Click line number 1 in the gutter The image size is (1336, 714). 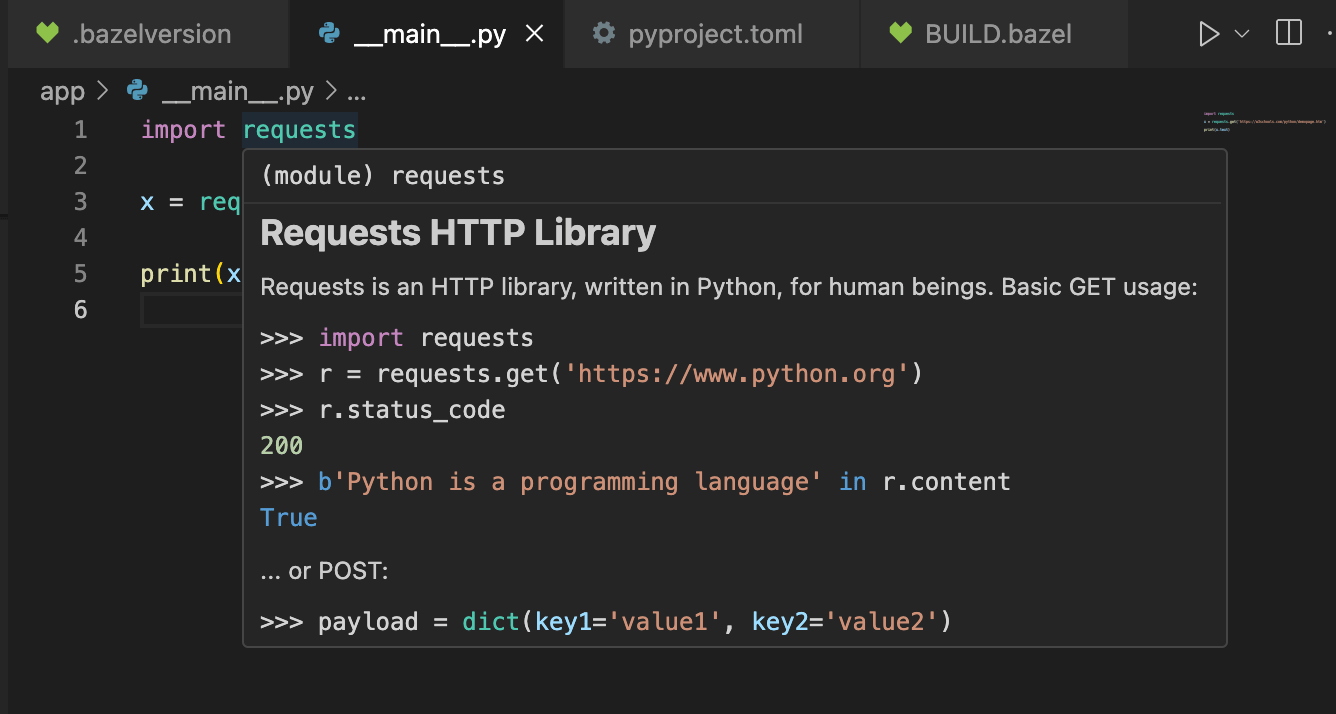[x=80, y=130]
